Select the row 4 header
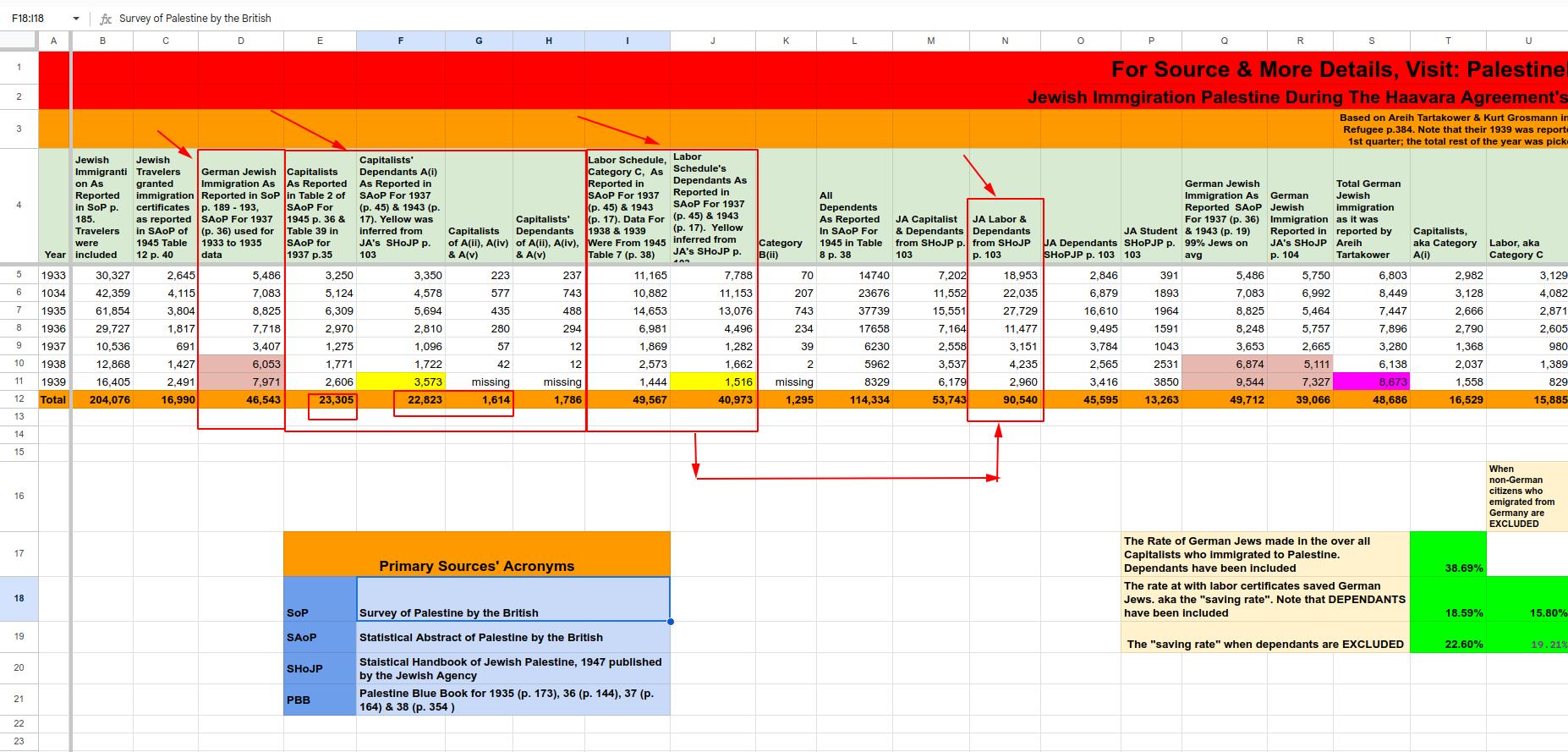The width and height of the screenshot is (1568, 752). pos(19,206)
